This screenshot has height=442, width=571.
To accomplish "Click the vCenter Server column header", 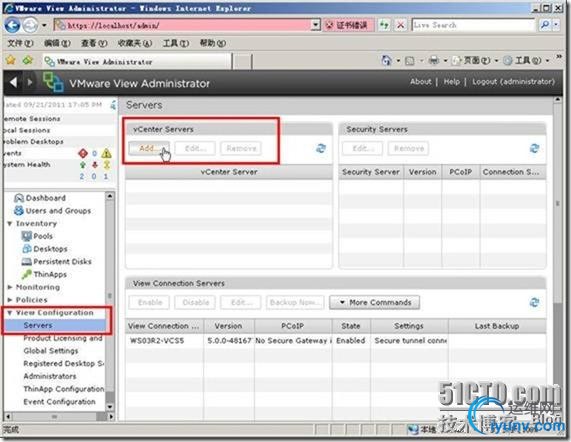I will [229, 172].
